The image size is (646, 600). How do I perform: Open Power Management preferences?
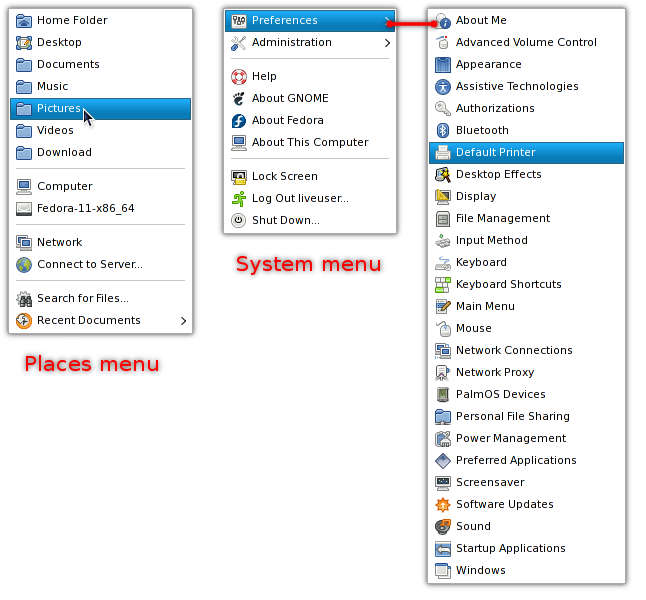coord(527,438)
